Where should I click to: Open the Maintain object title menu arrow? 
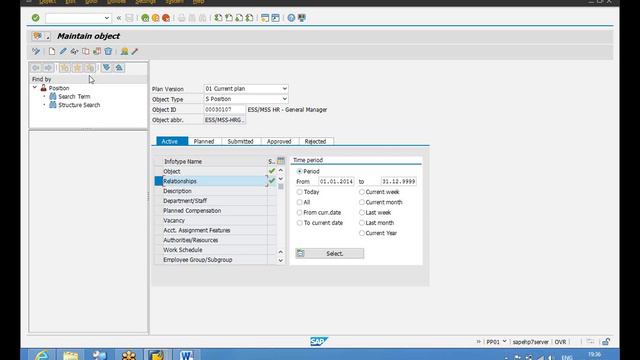[48, 37]
